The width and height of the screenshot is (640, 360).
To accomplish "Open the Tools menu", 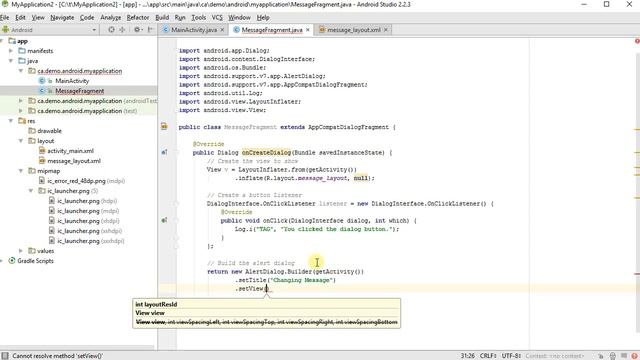I will click(x=199, y=18).
